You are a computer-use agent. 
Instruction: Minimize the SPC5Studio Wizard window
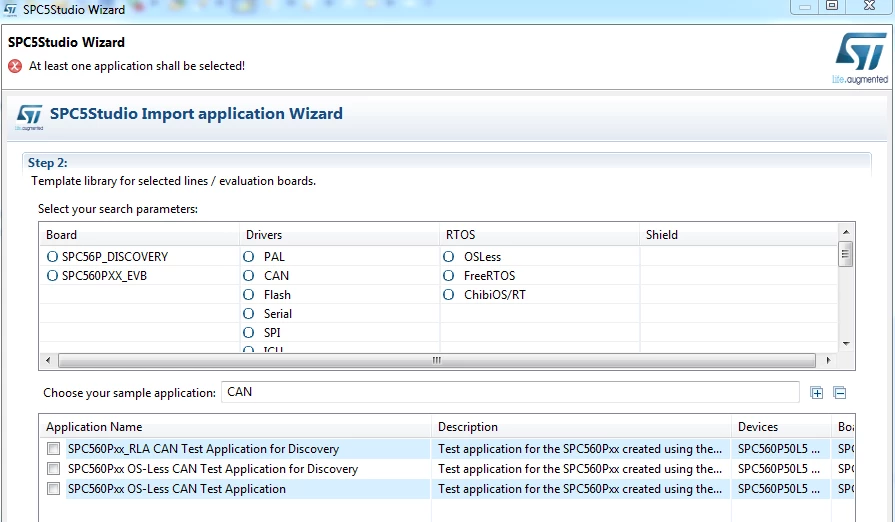805,6
